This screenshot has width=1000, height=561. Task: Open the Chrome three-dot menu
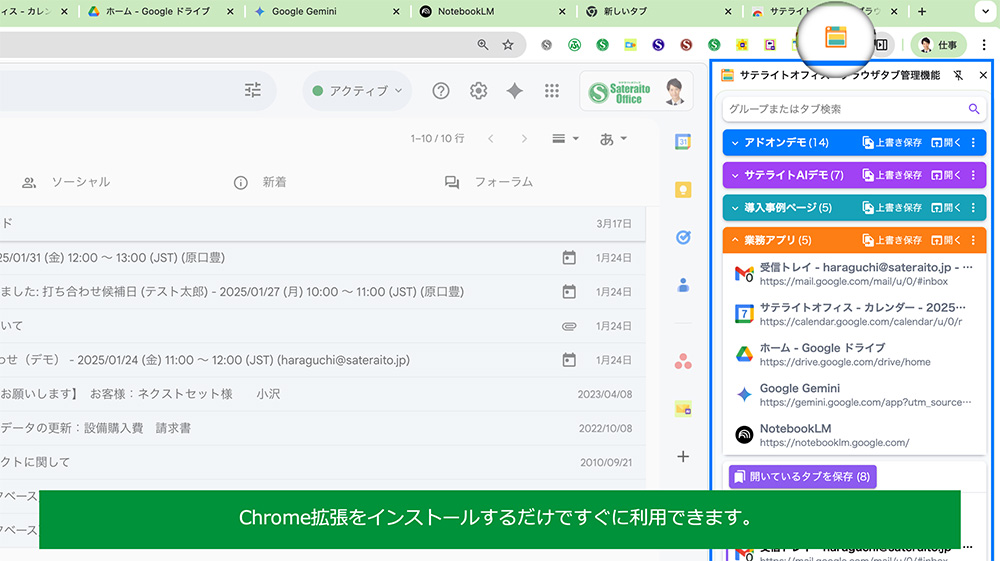[984, 45]
